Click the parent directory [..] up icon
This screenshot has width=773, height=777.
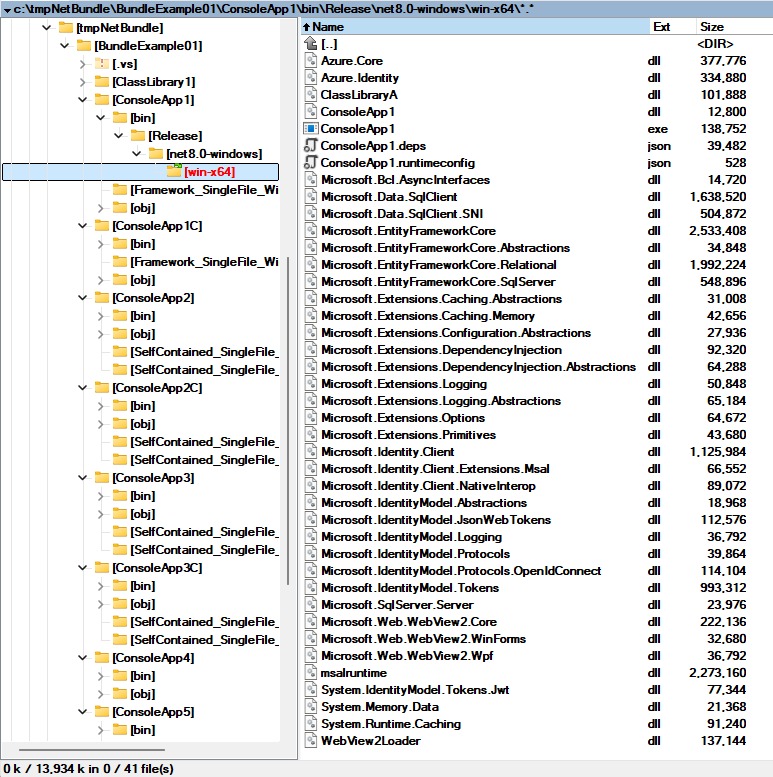click(x=310, y=44)
